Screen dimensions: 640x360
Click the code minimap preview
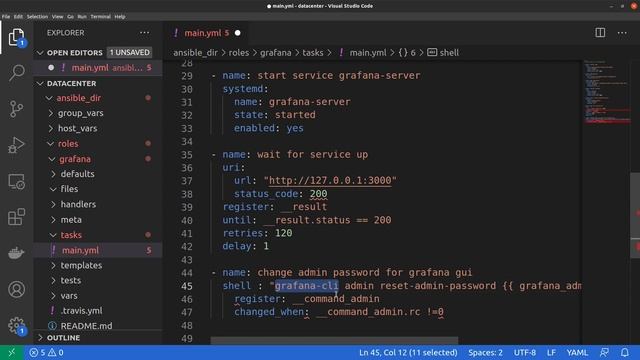606,92
